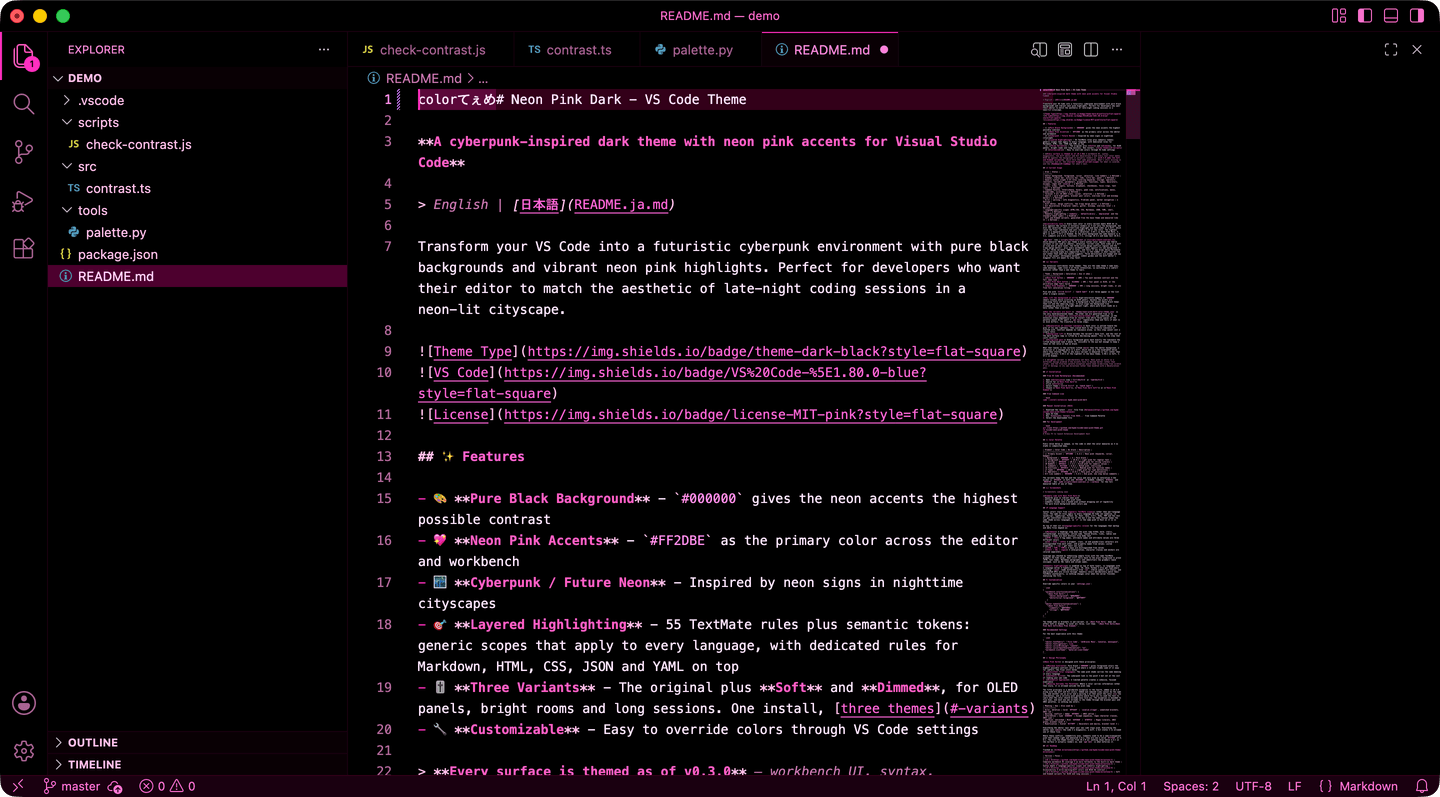The width and height of the screenshot is (1440, 797).
Task: Publish branch using cloud upload icon
Action: (115, 787)
